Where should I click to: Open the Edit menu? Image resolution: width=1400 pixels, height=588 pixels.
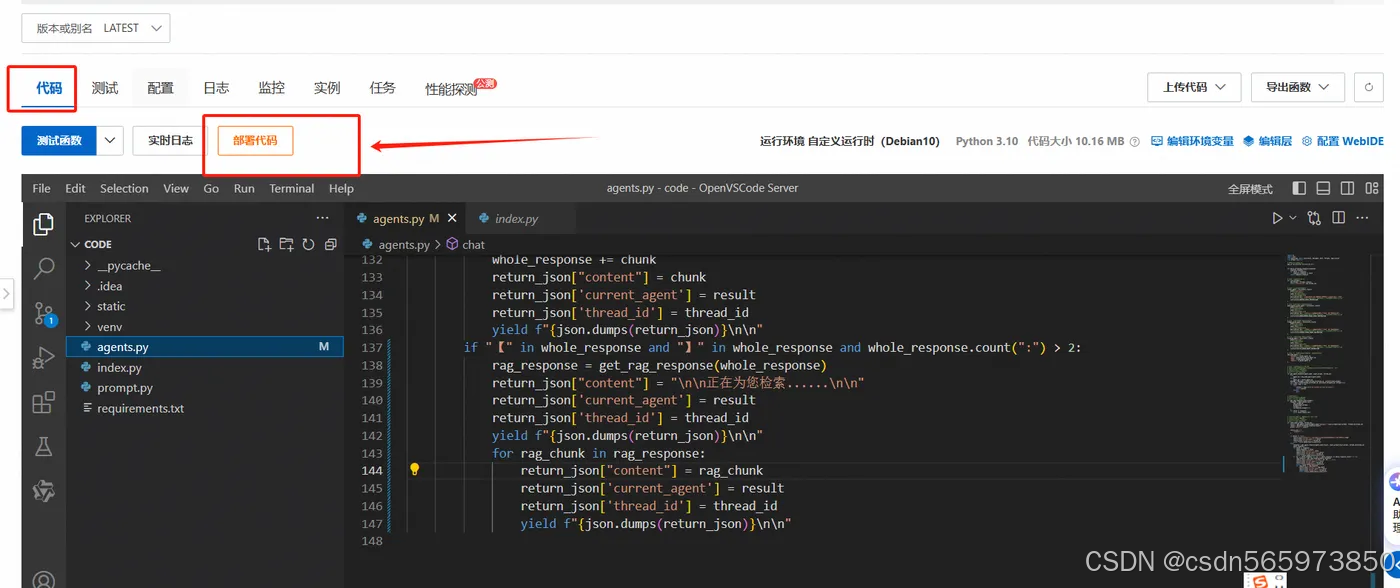pos(75,188)
